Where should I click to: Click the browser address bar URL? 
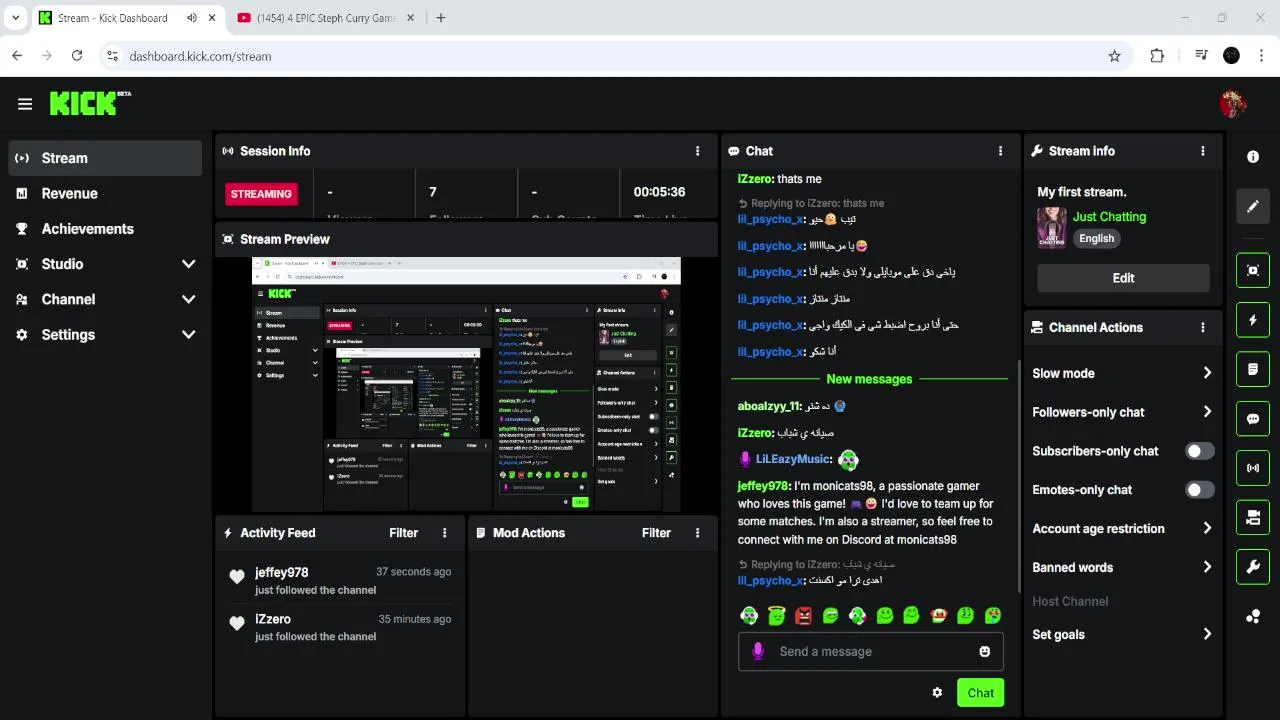coord(200,56)
